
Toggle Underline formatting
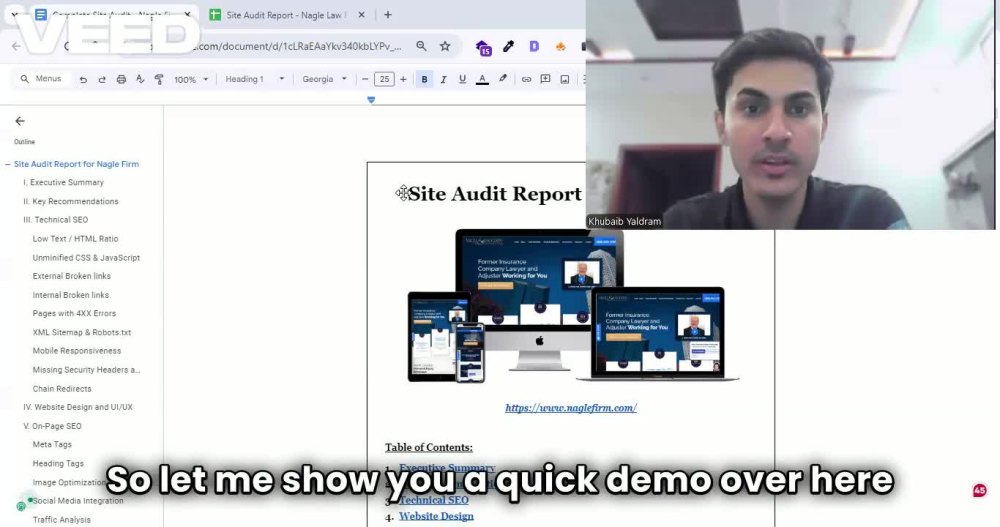[462, 80]
